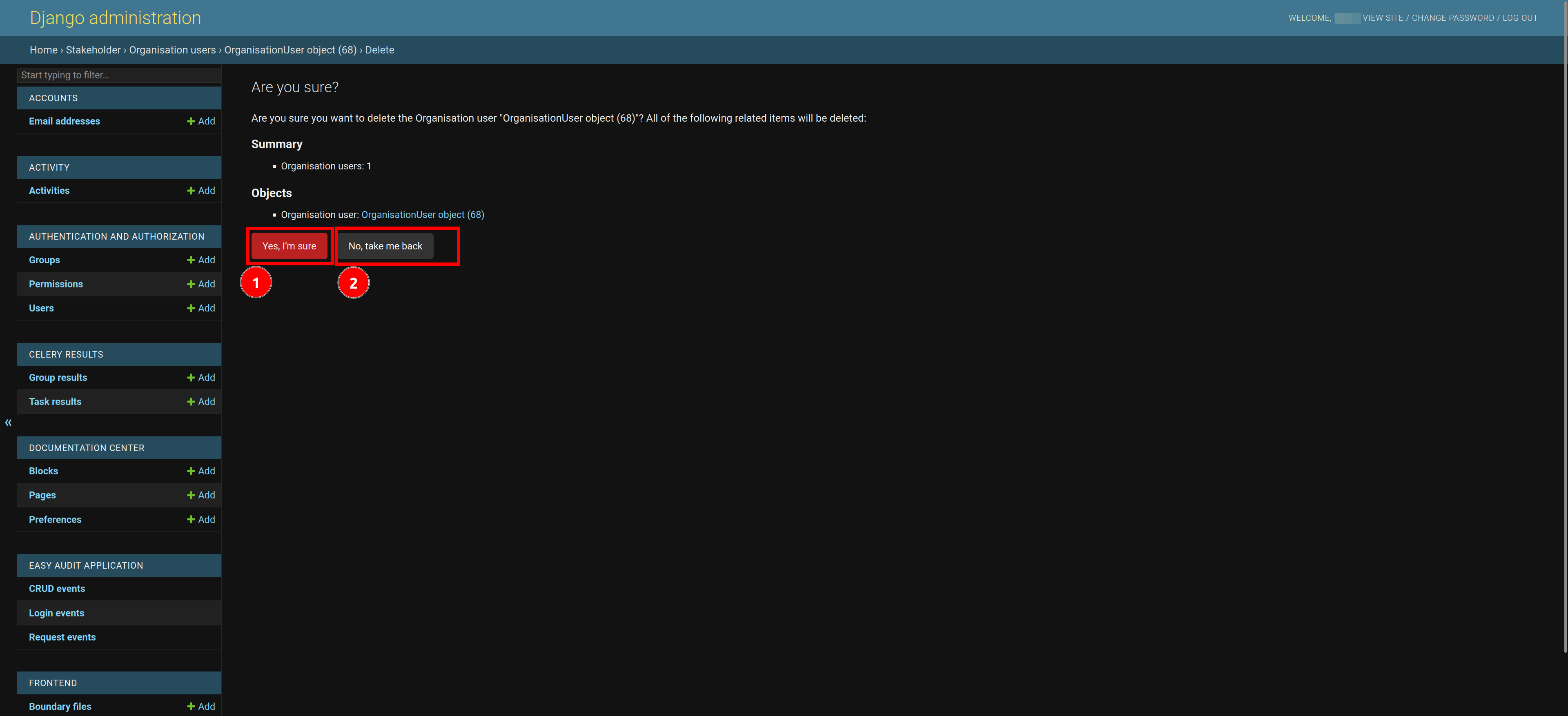This screenshot has height=716, width=1568.
Task: Open the OrganisationUser object (68) link
Action: (x=422, y=214)
